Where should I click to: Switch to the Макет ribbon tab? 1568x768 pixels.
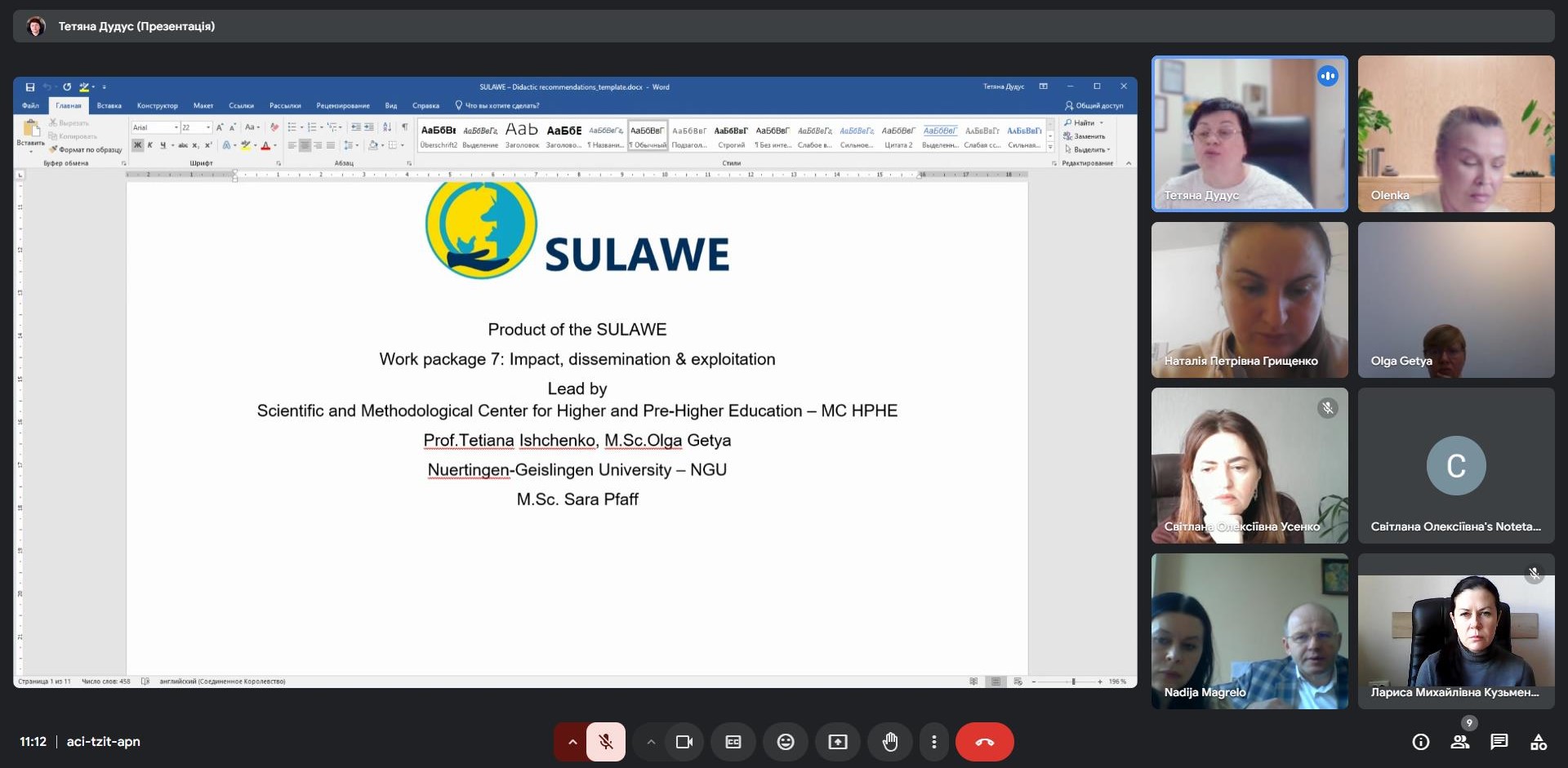pyautogui.click(x=203, y=105)
